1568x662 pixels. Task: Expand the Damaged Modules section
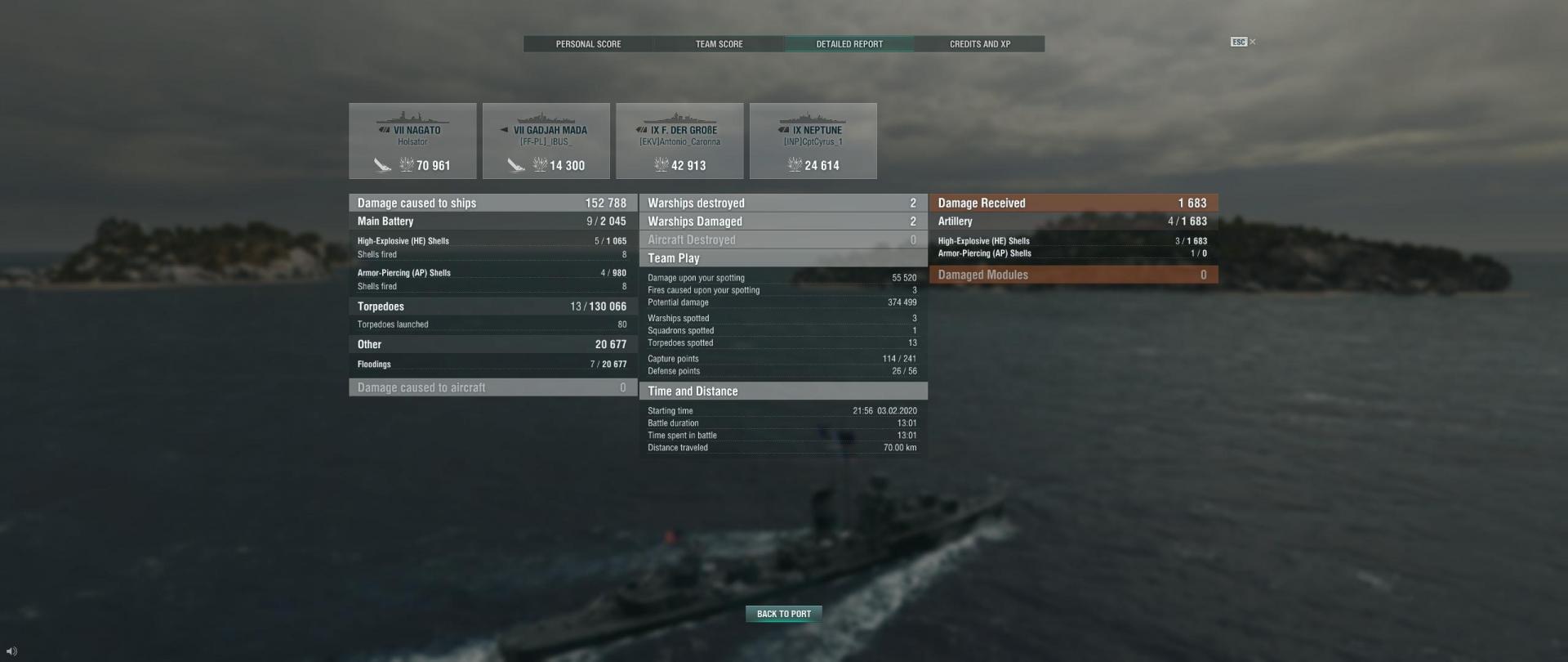click(1073, 275)
